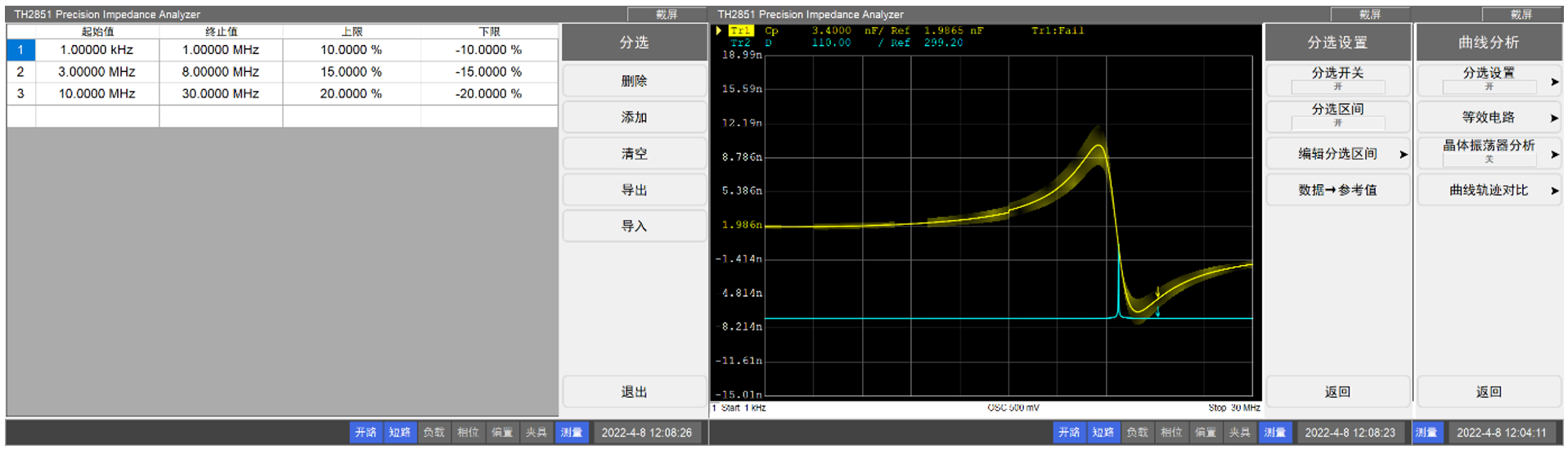The image size is (1568, 450).
Task: Open 分选设置 under the 曲线分析 menu
Action: (x=1488, y=79)
